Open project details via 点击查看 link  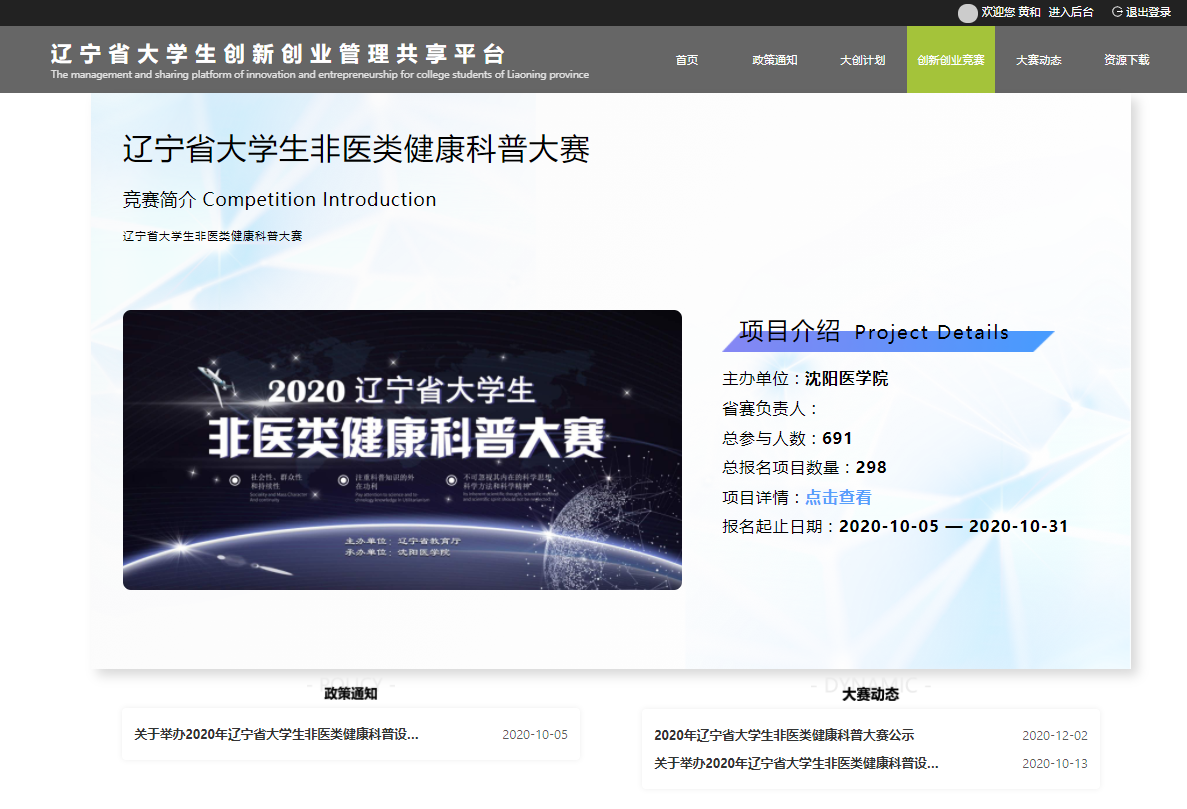(x=838, y=497)
